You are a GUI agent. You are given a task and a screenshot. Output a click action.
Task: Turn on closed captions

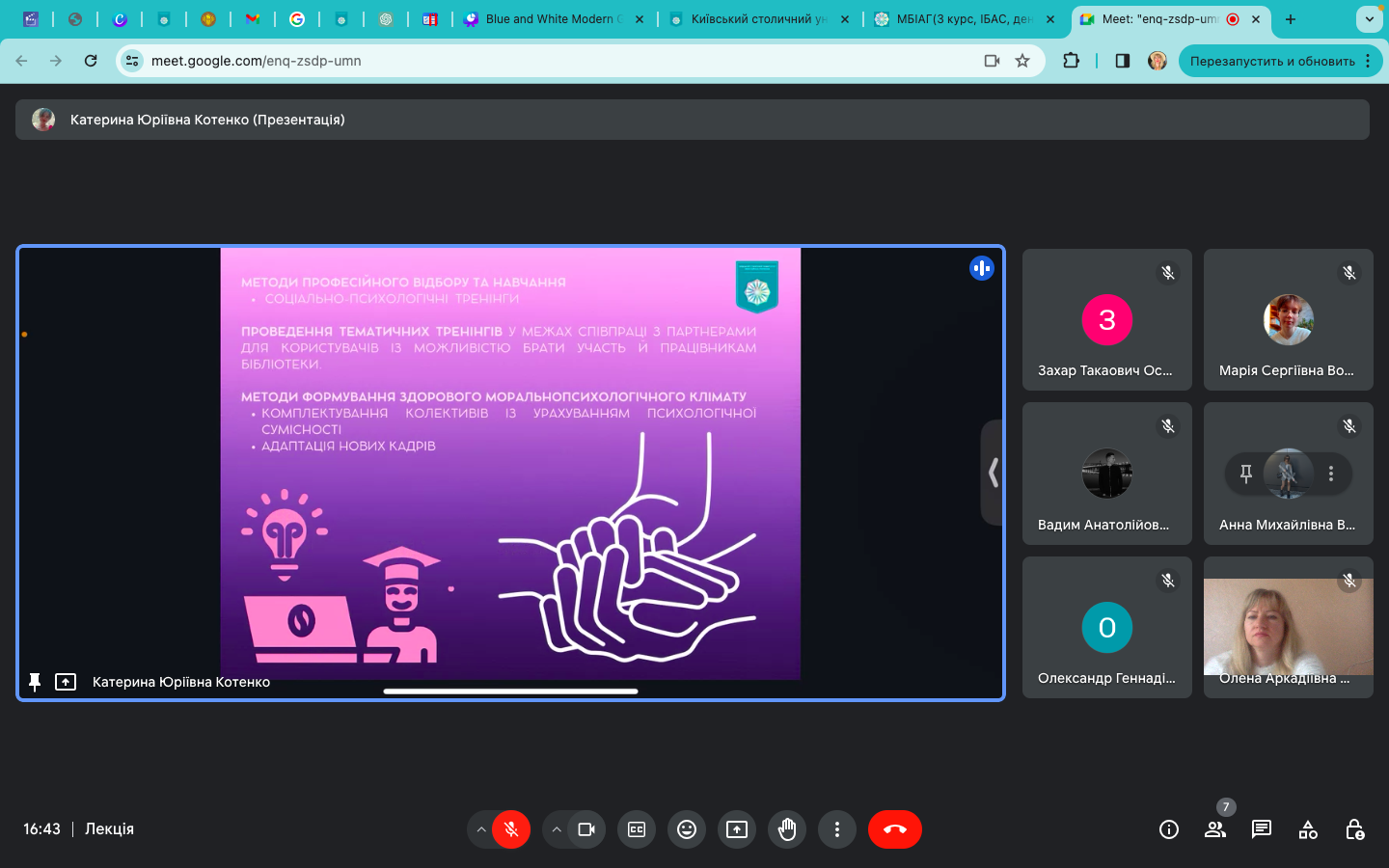pyautogui.click(x=637, y=829)
